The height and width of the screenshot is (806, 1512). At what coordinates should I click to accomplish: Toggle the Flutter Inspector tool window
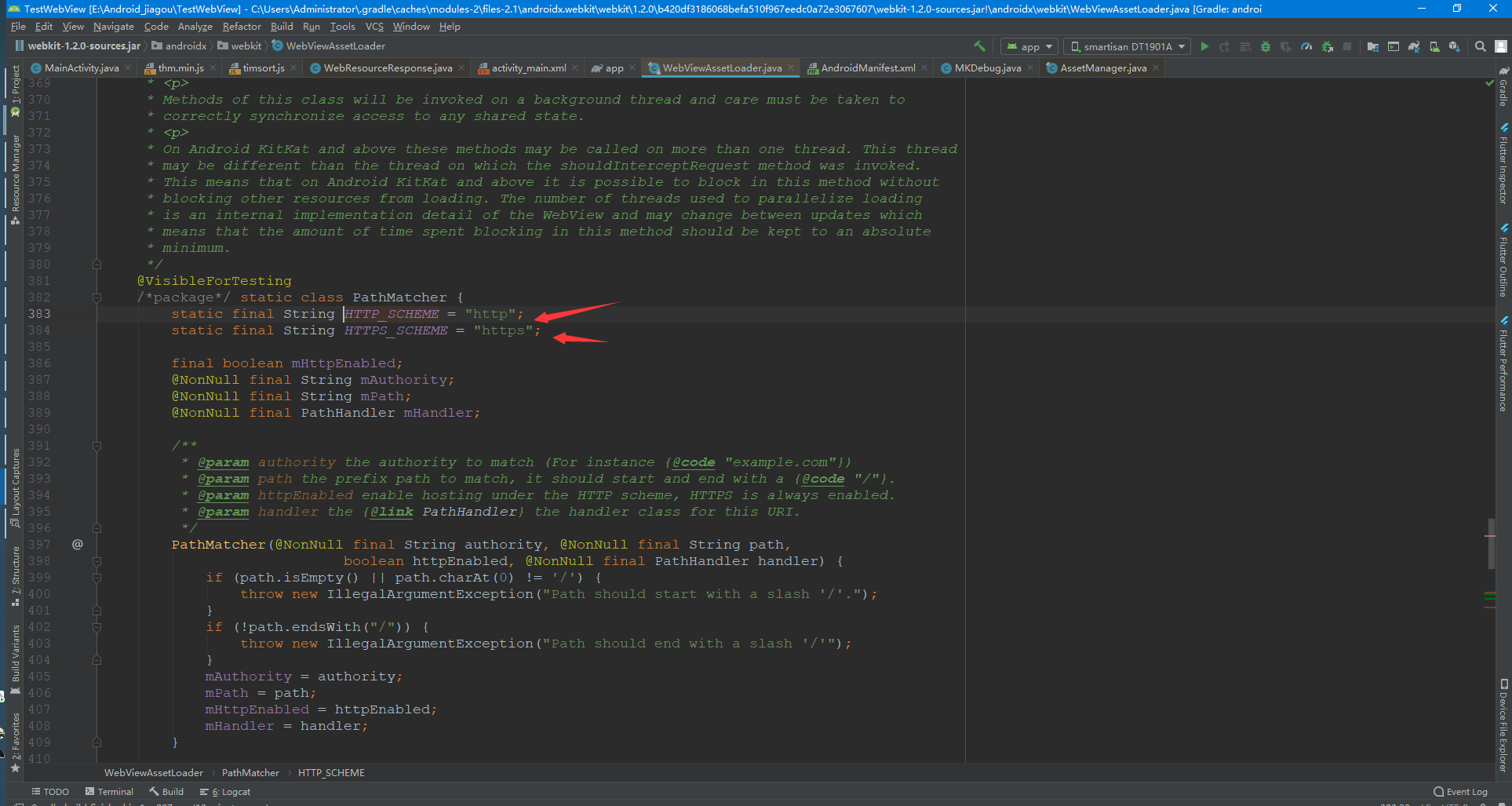1503,163
